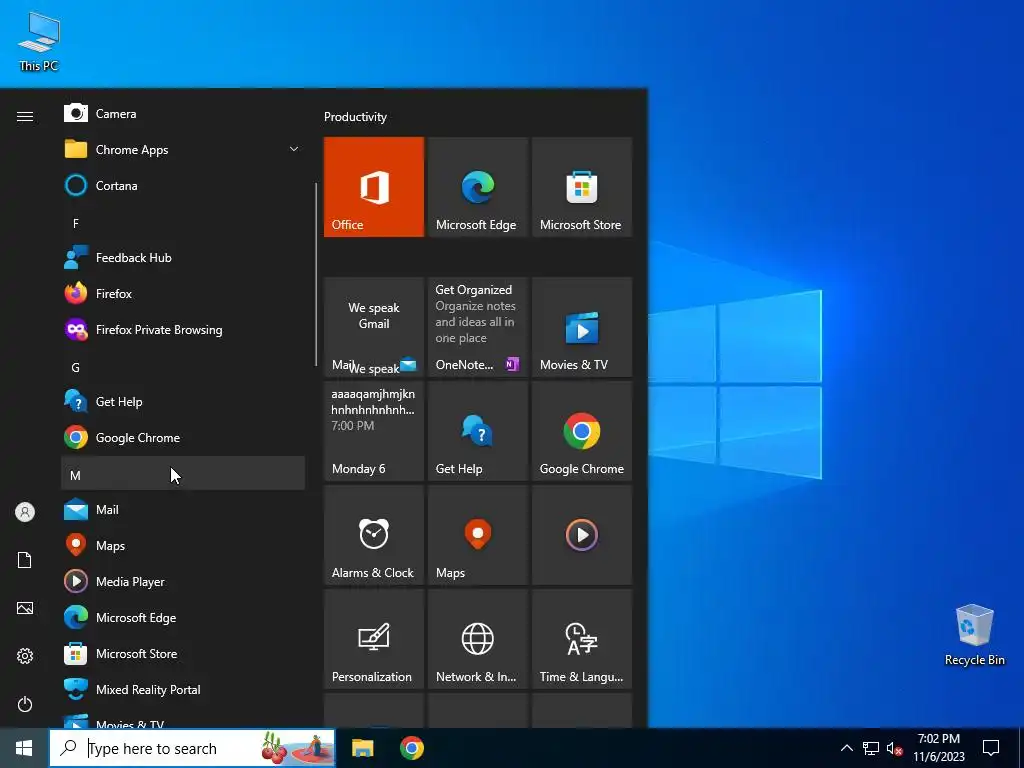Open File Explorer from the taskbar

click(x=362, y=748)
